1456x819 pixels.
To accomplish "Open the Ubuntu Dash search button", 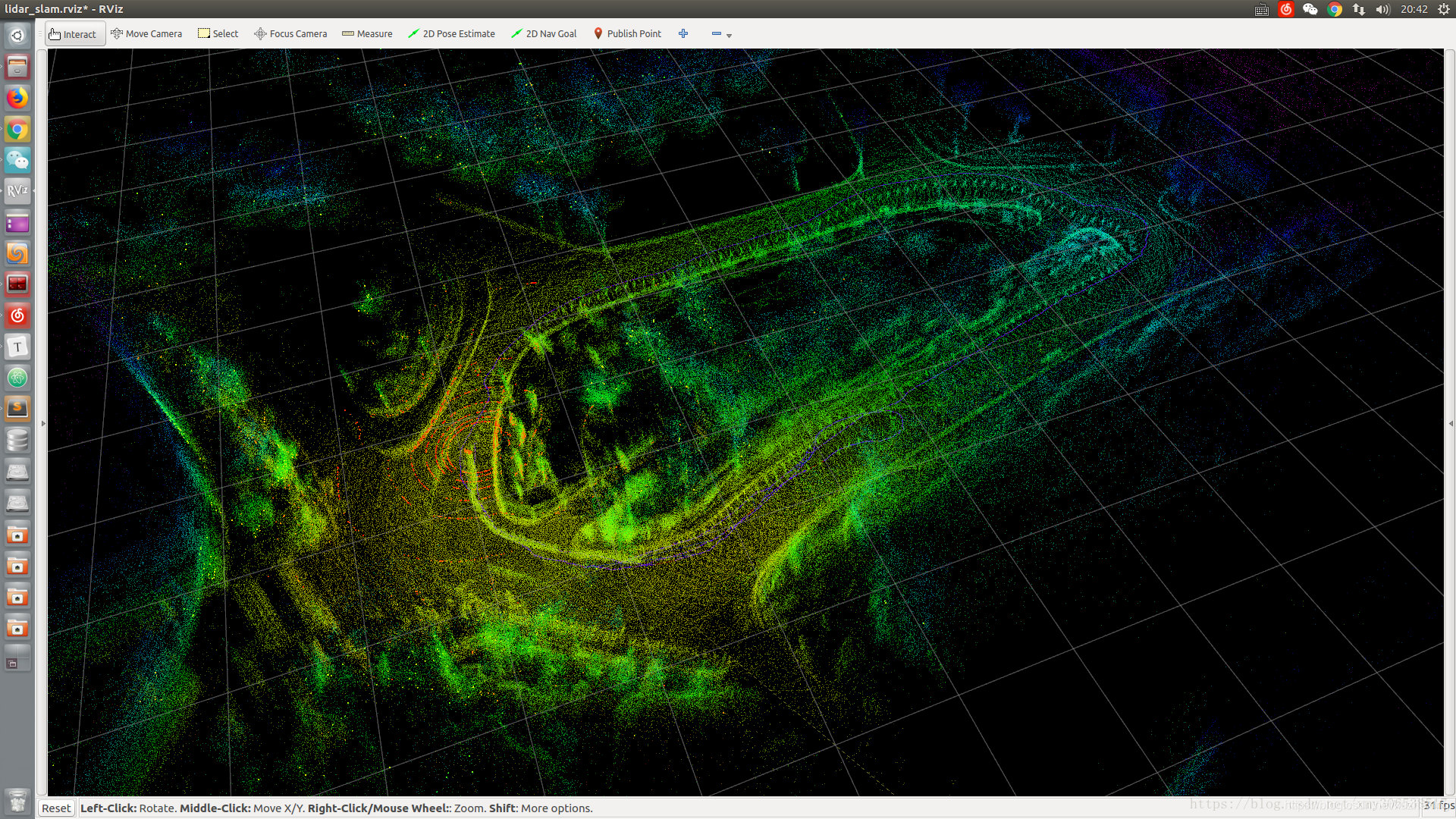I will 17,36.
